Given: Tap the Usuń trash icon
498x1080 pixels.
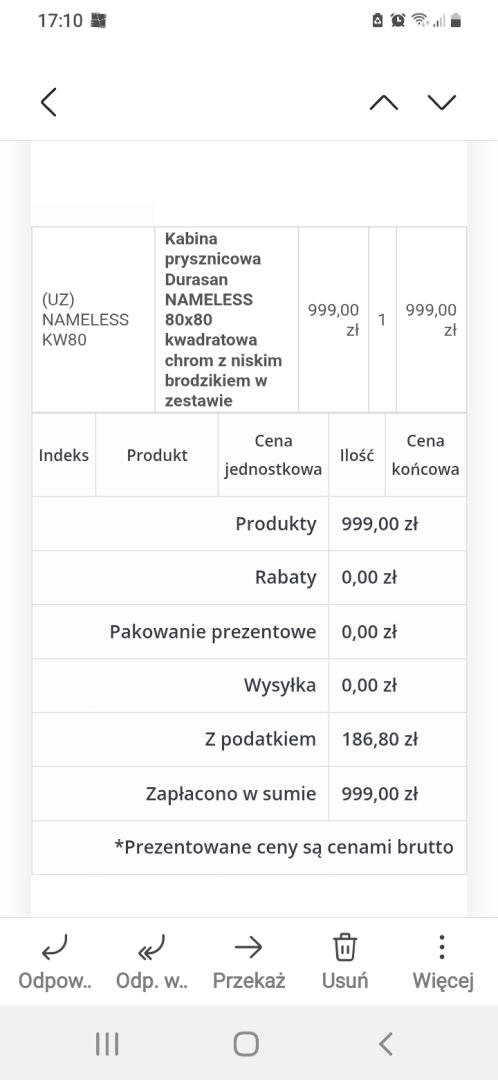Looking at the screenshot, I should [345, 948].
